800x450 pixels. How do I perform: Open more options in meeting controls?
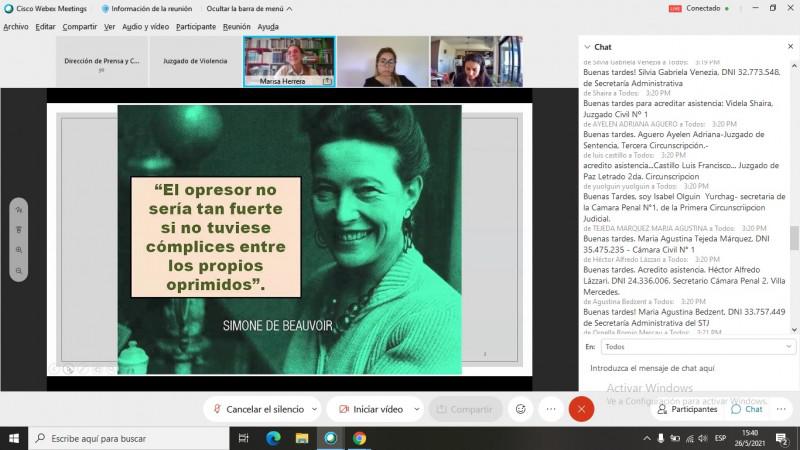point(551,409)
